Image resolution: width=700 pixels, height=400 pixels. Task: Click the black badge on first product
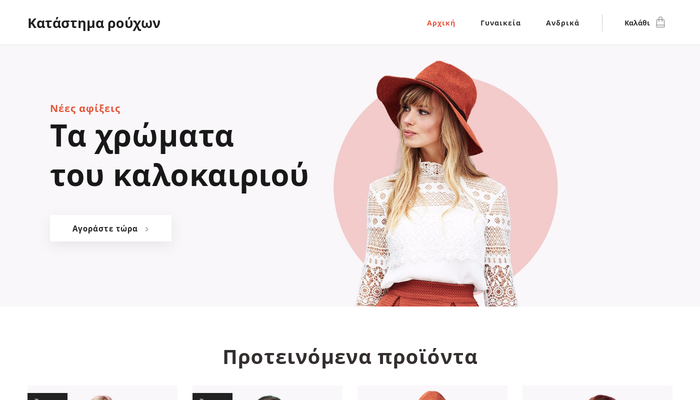click(47, 396)
